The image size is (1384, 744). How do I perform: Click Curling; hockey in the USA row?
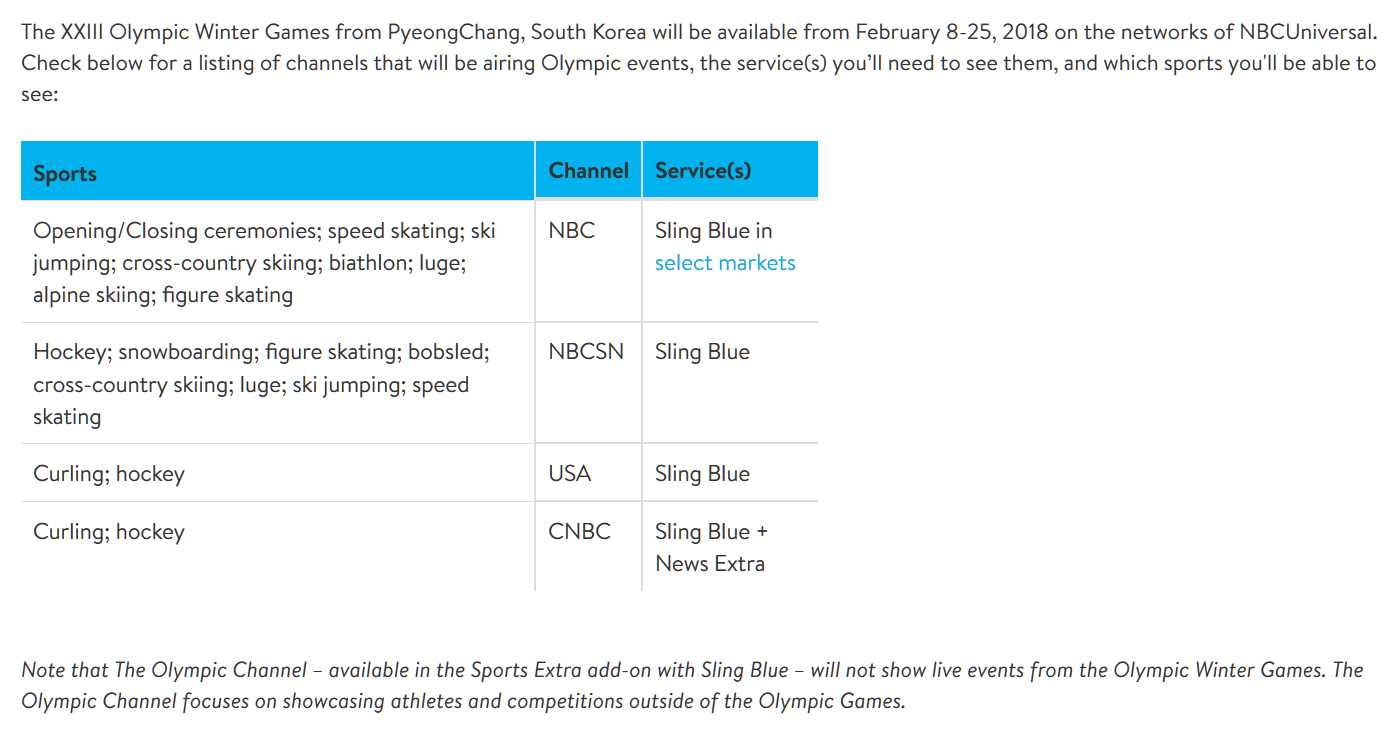pyautogui.click(x=109, y=474)
